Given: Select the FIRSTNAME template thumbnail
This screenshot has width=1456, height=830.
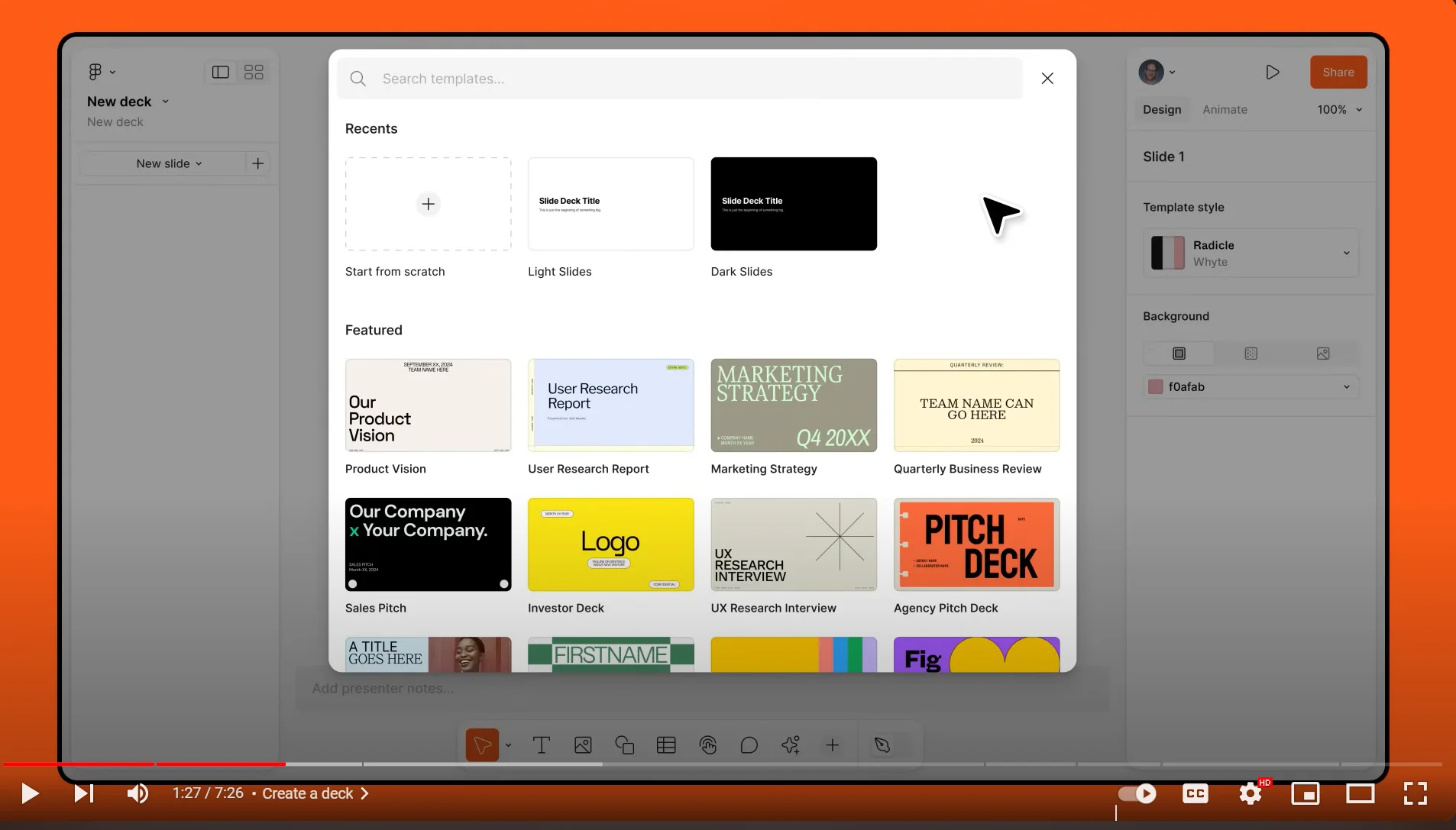Looking at the screenshot, I should (x=611, y=654).
